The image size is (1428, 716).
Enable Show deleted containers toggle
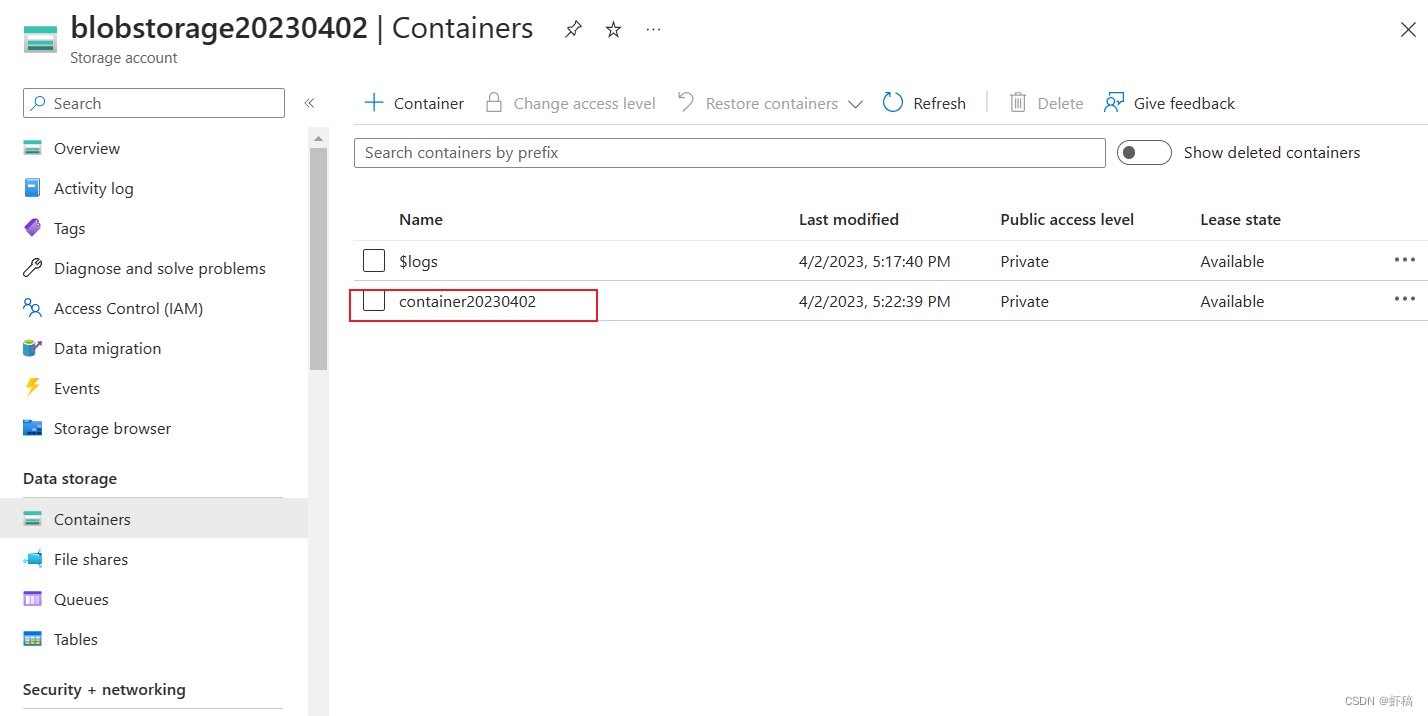coord(1144,152)
